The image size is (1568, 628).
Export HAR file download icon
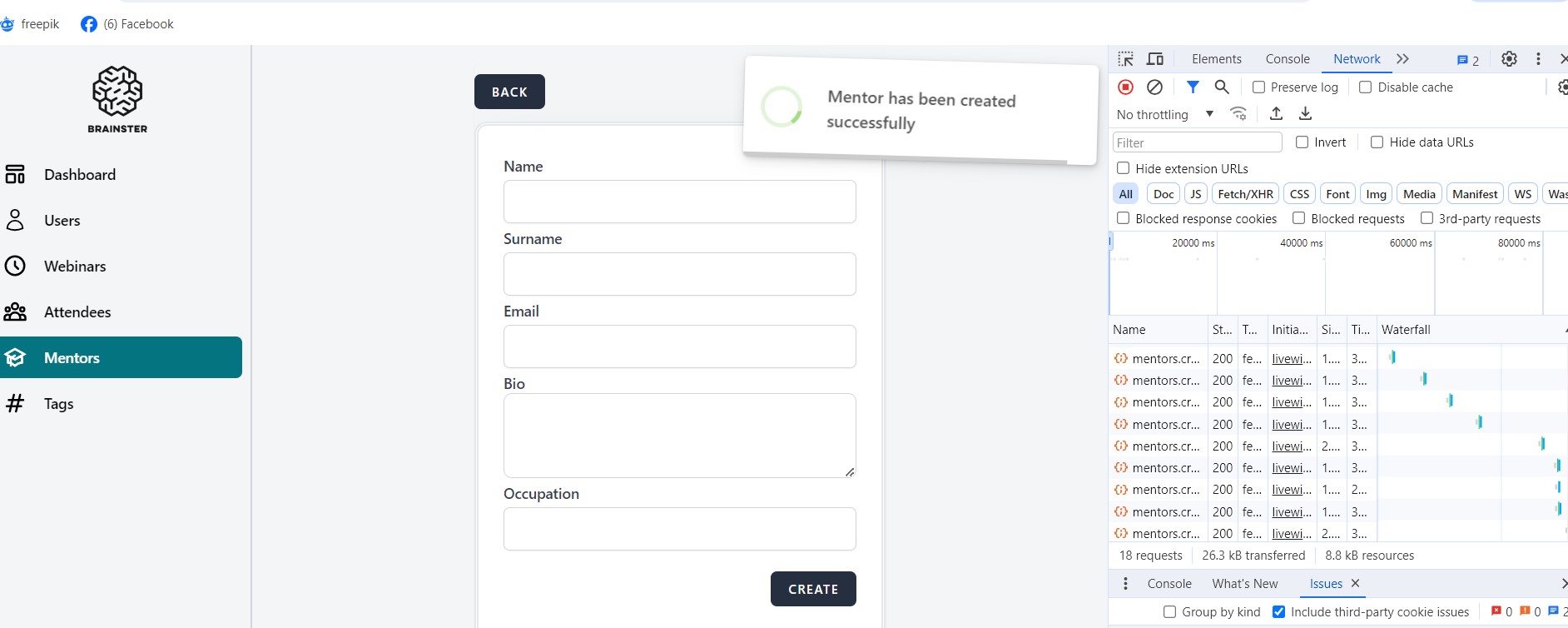tap(1305, 113)
